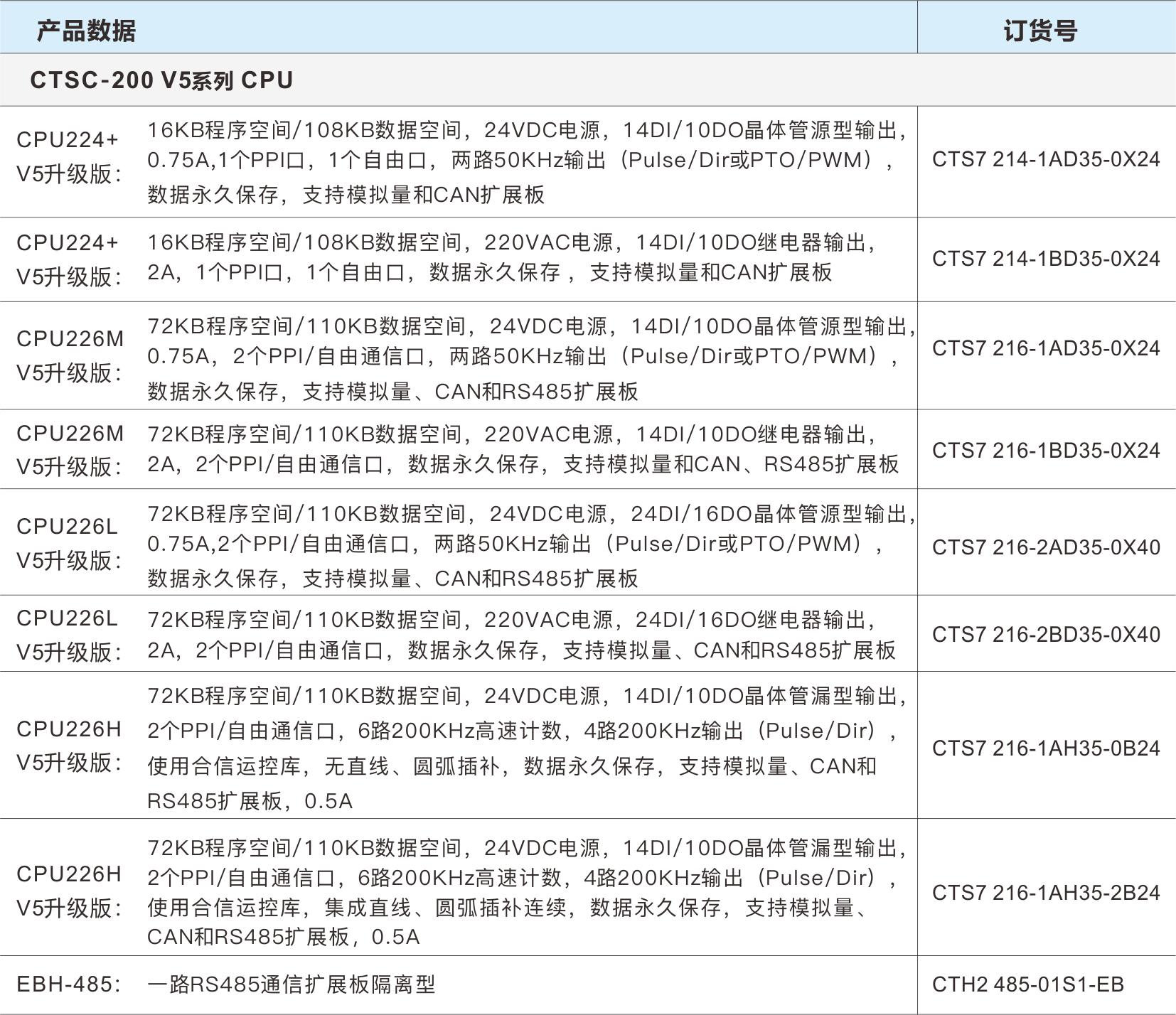Click the 订货号 column header
1176x1015 pixels.
pyautogui.click(x=1039, y=30)
